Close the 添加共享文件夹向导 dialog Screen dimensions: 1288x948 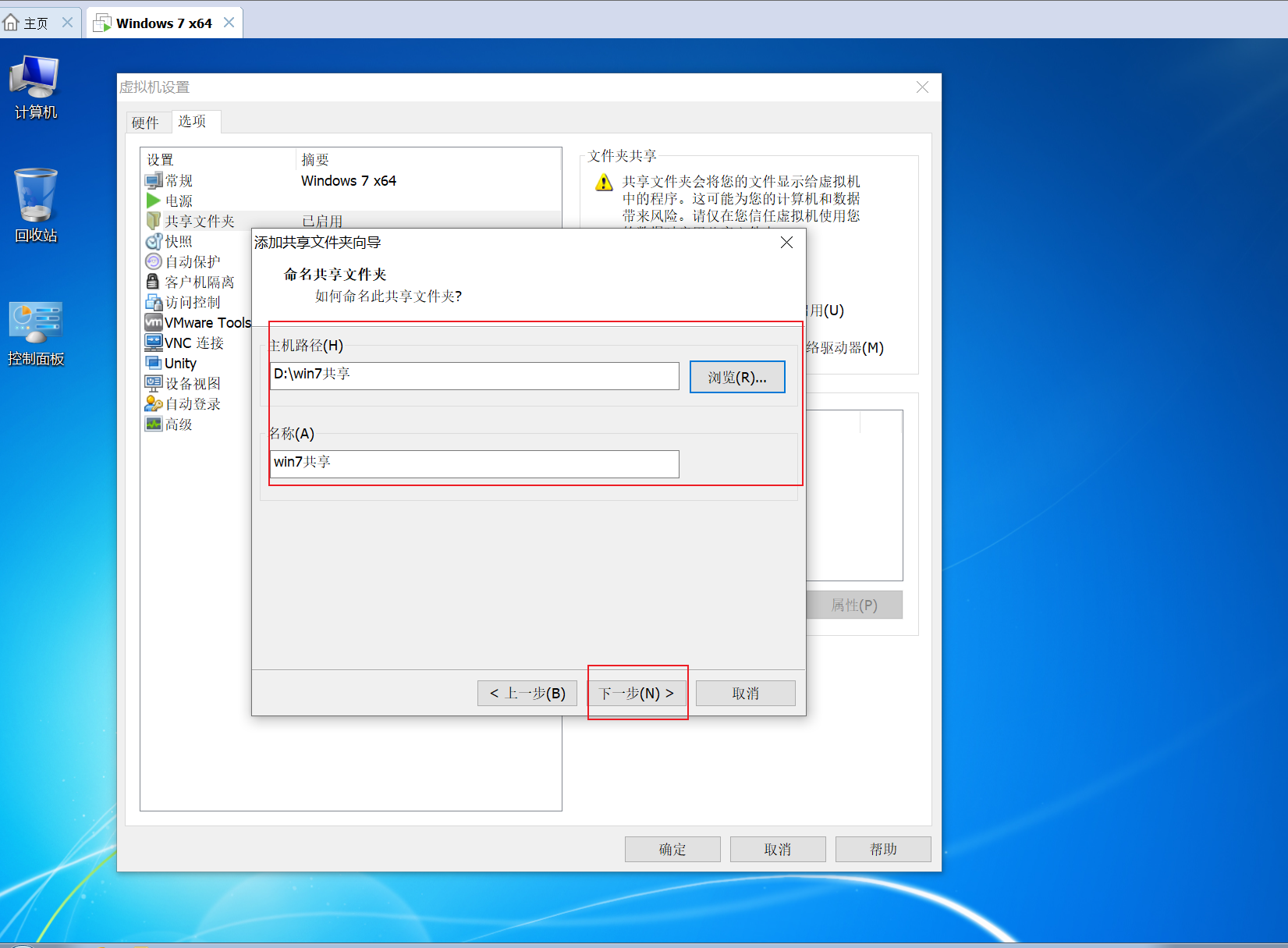tap(786, 243)
